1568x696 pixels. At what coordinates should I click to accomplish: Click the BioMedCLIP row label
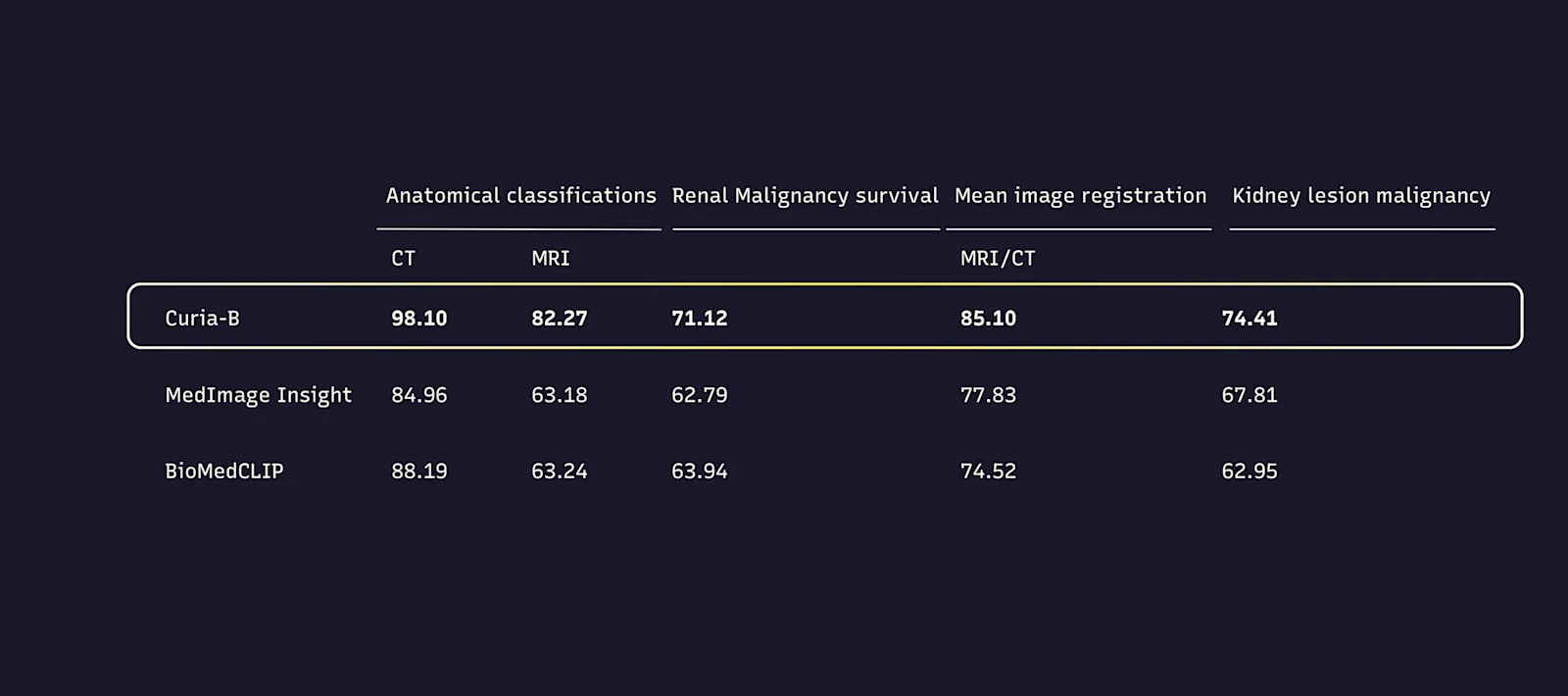(224, 471)
